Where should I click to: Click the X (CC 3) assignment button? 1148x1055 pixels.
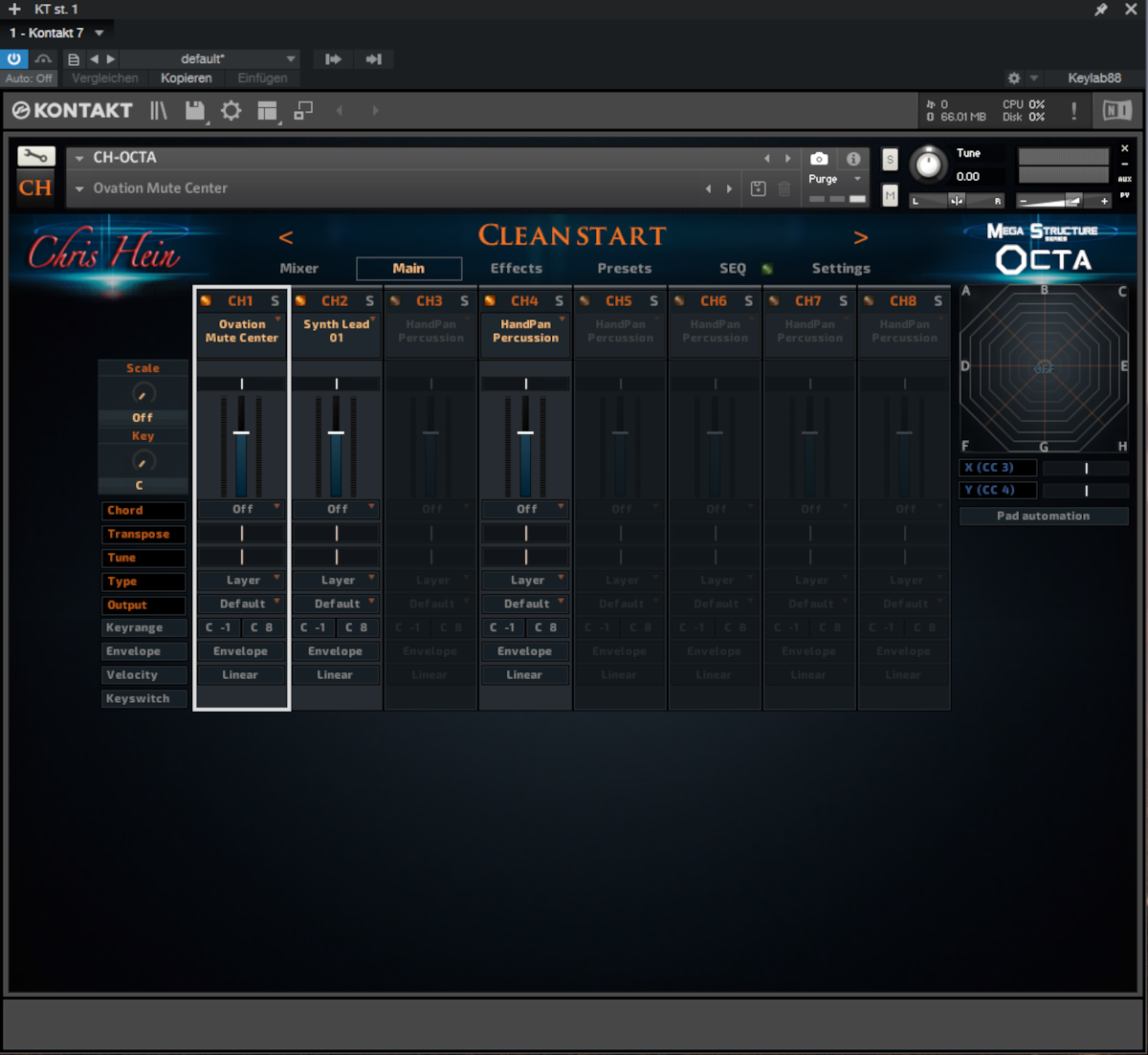(998, 468)
